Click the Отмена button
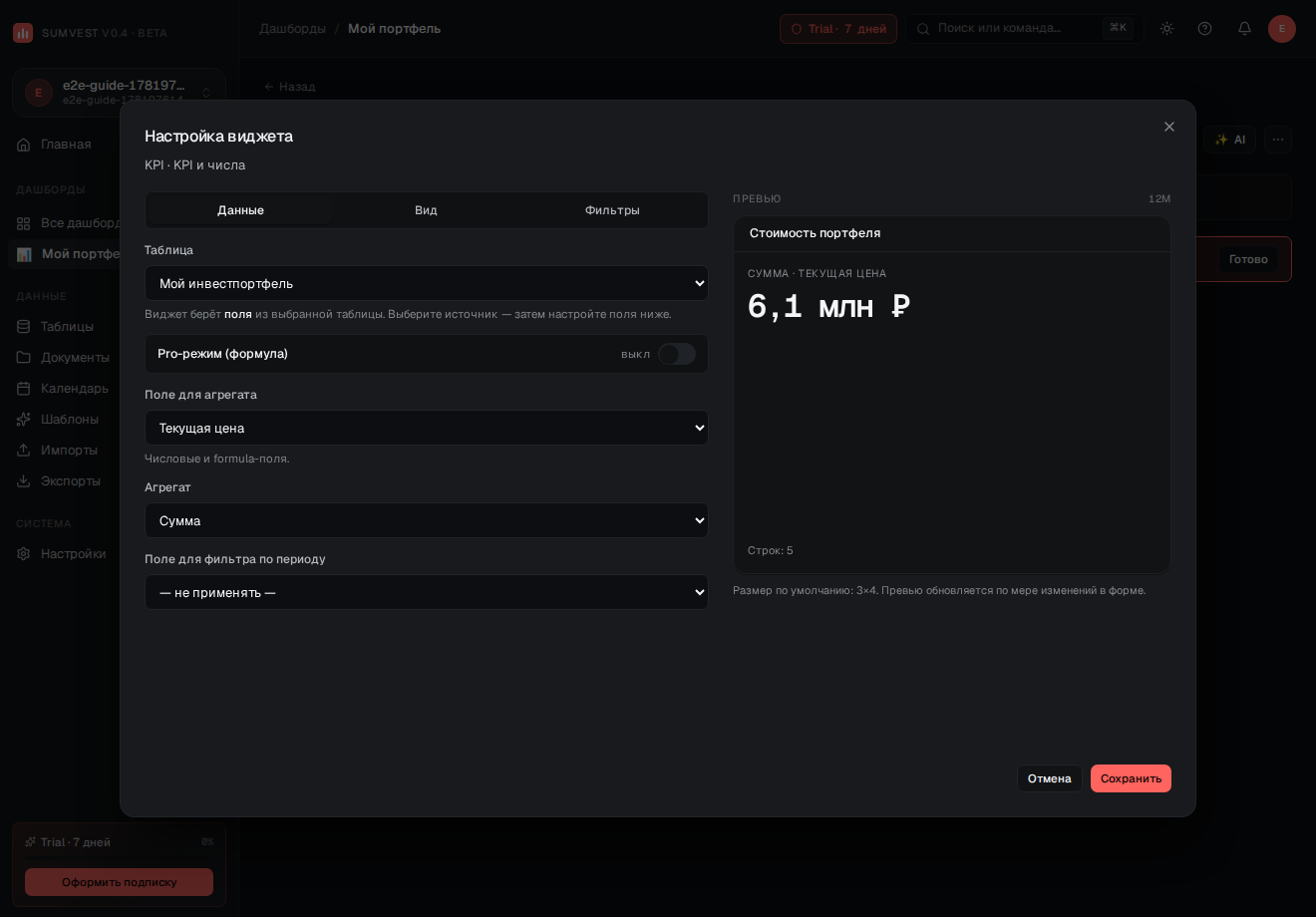 coord(1050,778)
